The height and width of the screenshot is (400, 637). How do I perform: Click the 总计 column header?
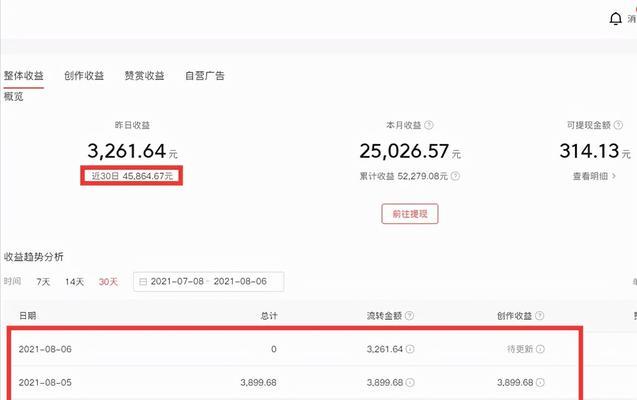coord(269,316)
